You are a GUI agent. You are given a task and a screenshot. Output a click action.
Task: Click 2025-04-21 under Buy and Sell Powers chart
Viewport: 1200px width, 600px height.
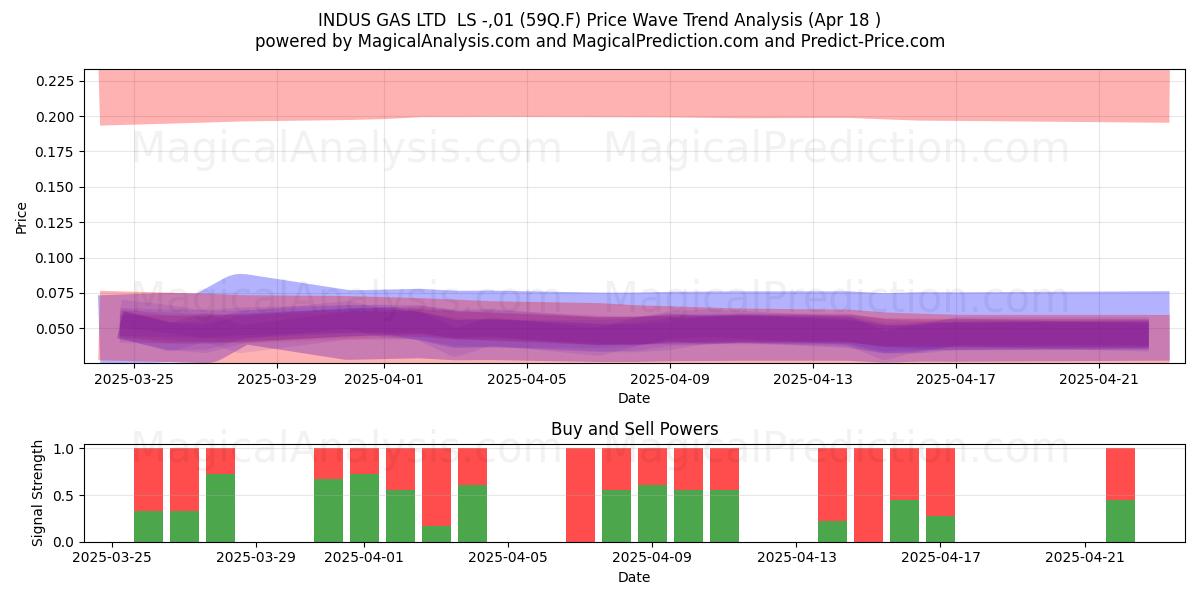point(1085,558)
